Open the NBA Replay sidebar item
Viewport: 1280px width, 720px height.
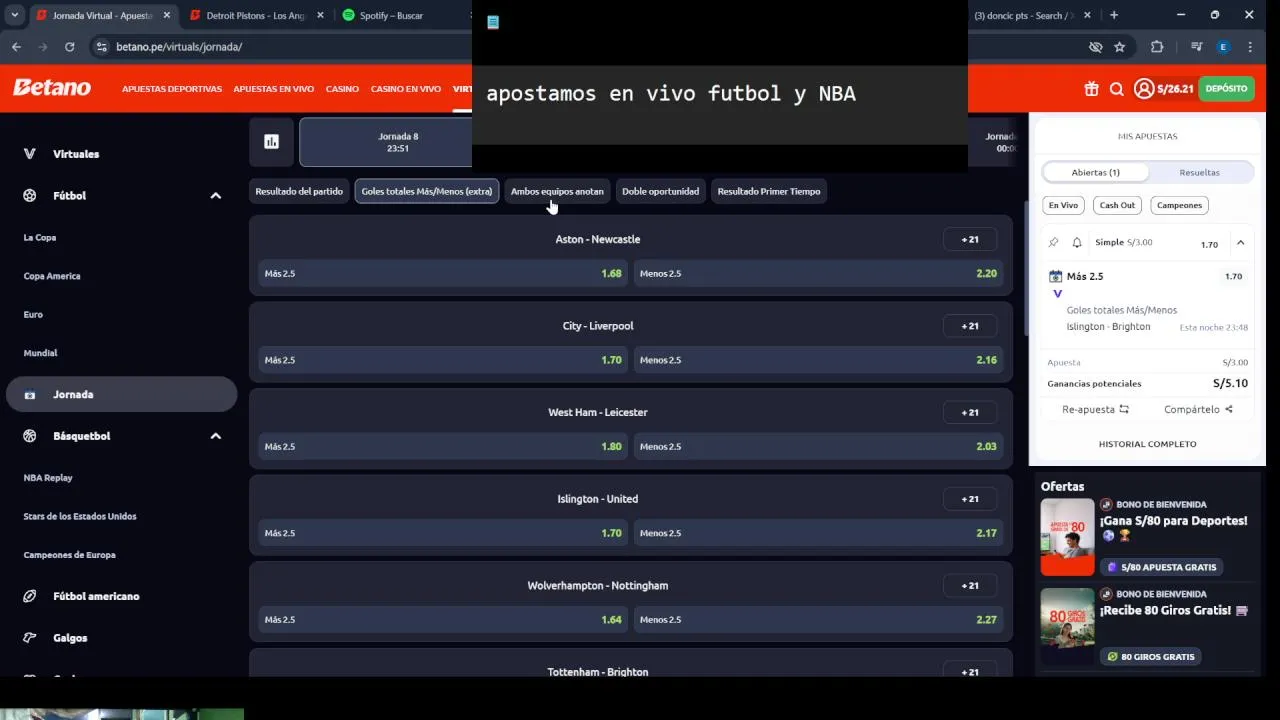(x=48, y=478)
